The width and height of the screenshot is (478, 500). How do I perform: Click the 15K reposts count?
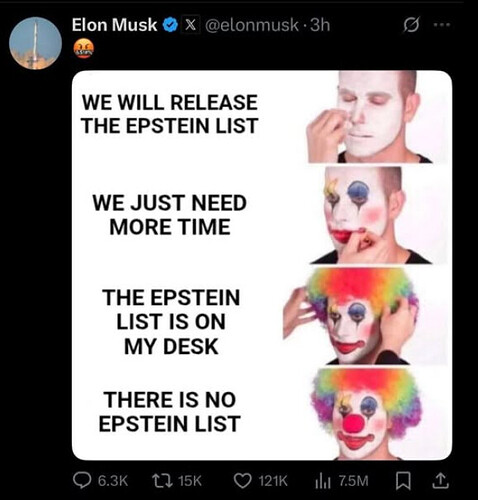click(x=190, y=481)
